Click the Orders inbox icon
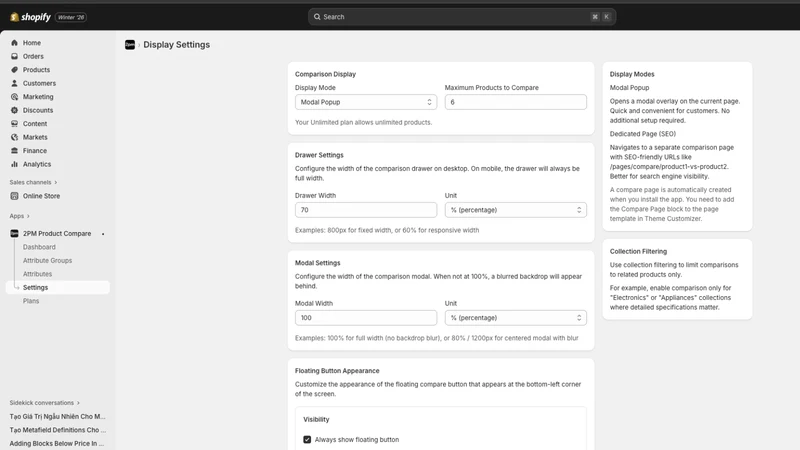This screenshot has height=450, width=800. (14, 56)
